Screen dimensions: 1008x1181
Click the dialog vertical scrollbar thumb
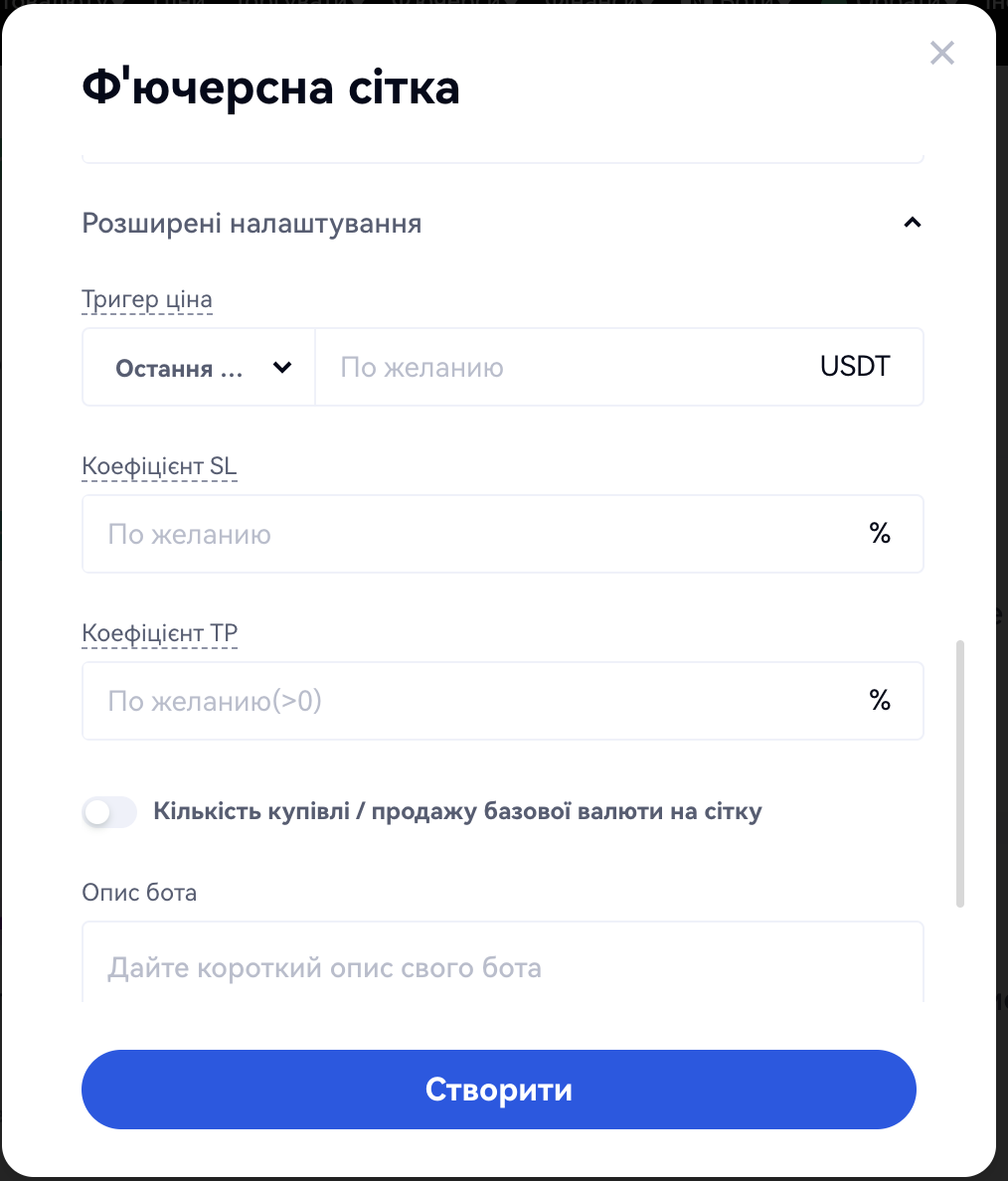[x=960, y=773]
